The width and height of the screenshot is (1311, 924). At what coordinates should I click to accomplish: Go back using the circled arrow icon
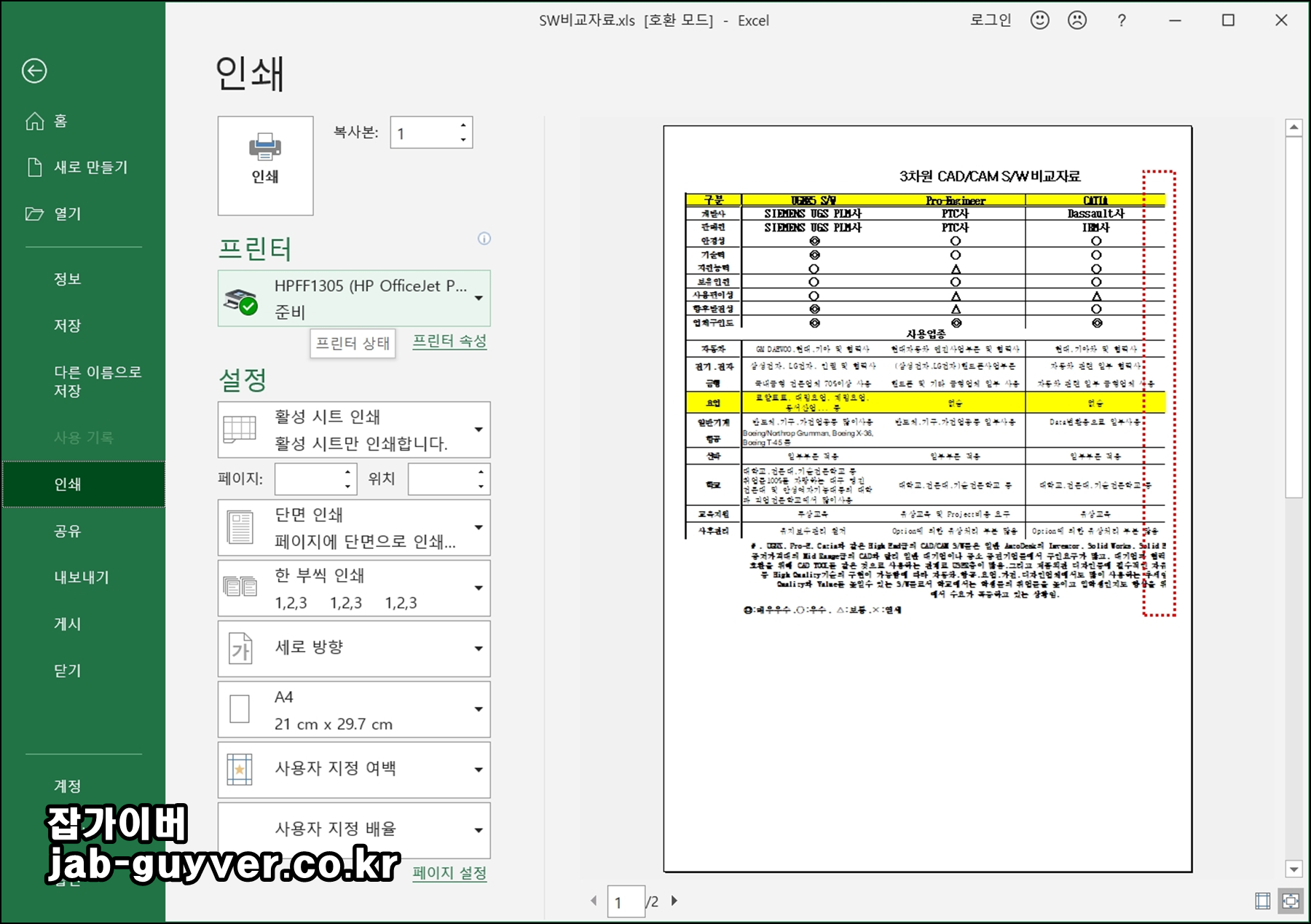(x=34, y=71)
